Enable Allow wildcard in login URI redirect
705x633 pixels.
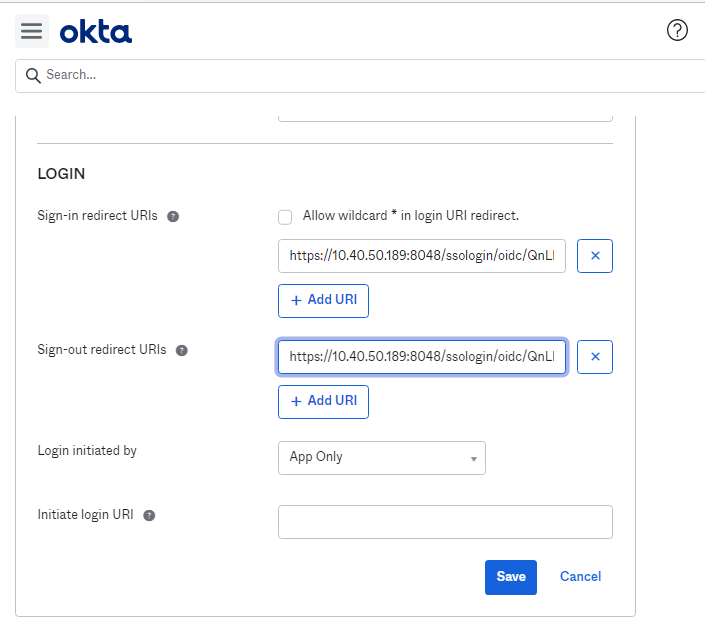(x=285, y=217)
